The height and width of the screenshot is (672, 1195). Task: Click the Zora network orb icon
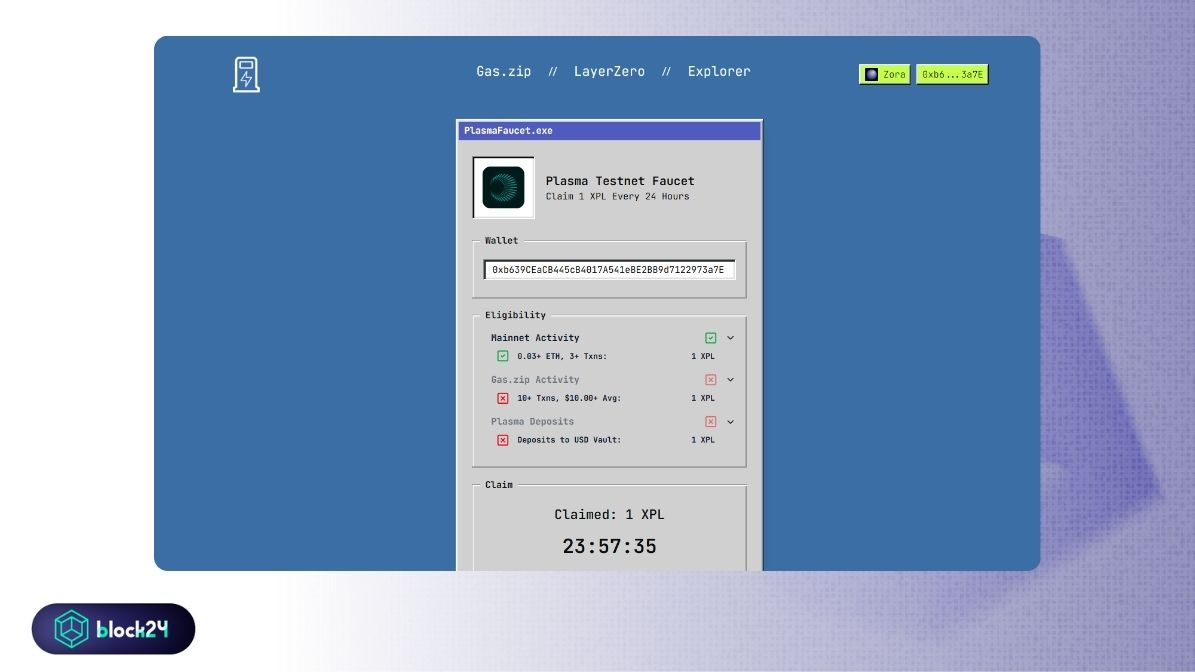[x=871, y=75]
